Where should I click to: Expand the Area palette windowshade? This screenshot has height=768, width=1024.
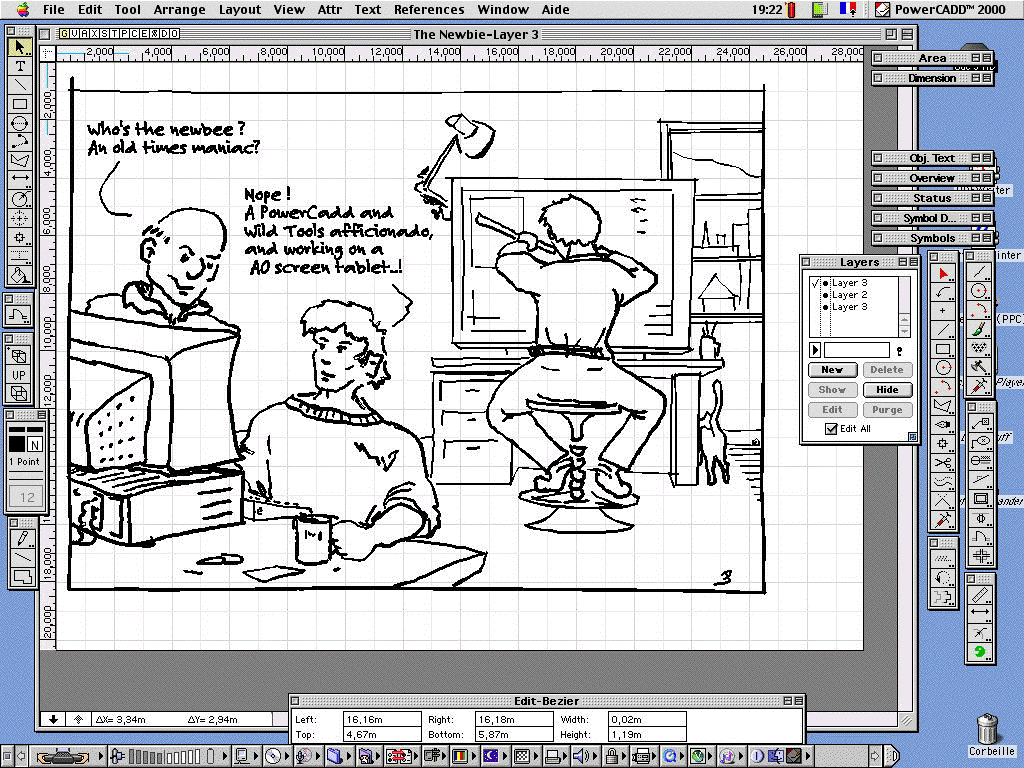[x=987, y=57]
